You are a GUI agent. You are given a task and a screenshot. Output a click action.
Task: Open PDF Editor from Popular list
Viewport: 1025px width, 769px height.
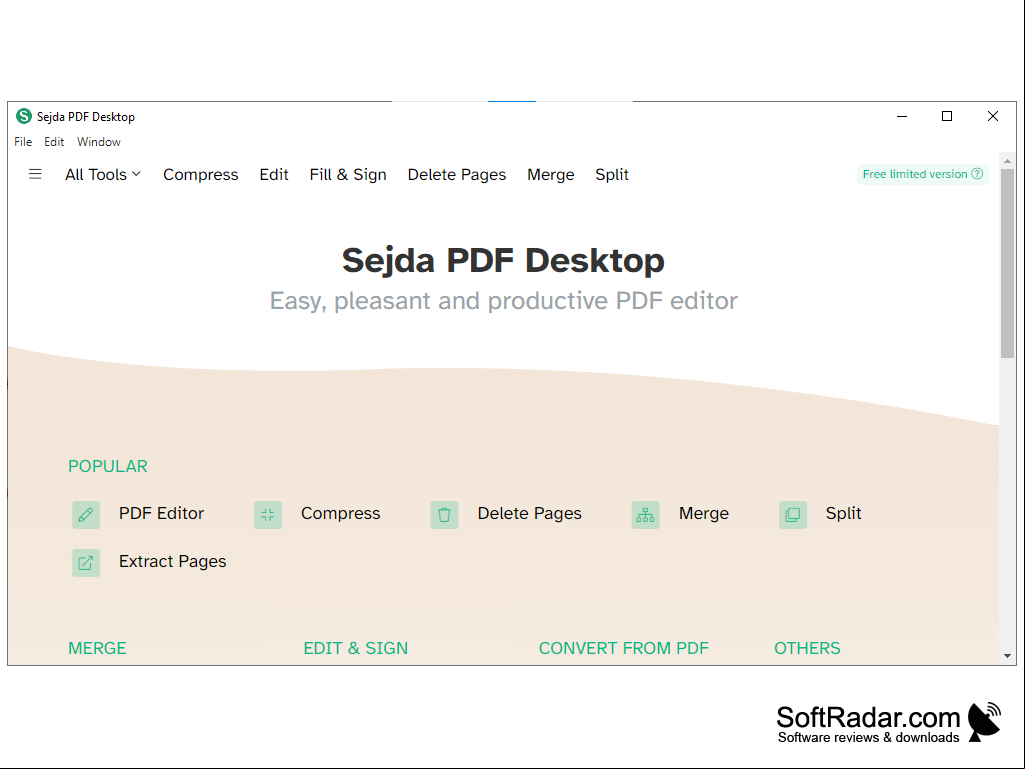(x=161, y=513)
